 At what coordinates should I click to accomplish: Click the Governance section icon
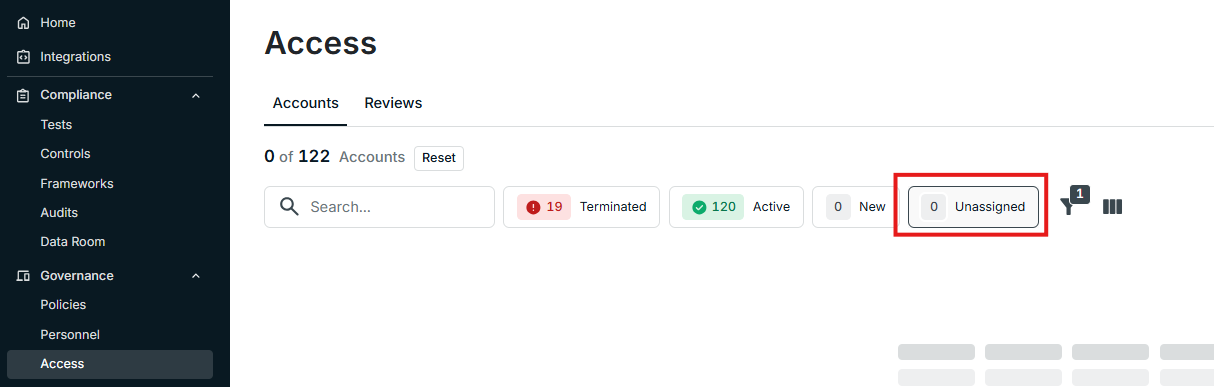click(24, 276)
